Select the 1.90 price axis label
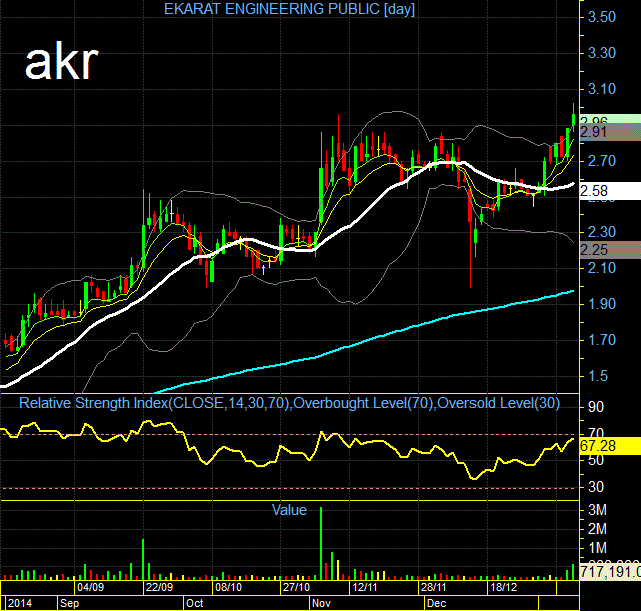641x611 pixels. coord(601,304)
